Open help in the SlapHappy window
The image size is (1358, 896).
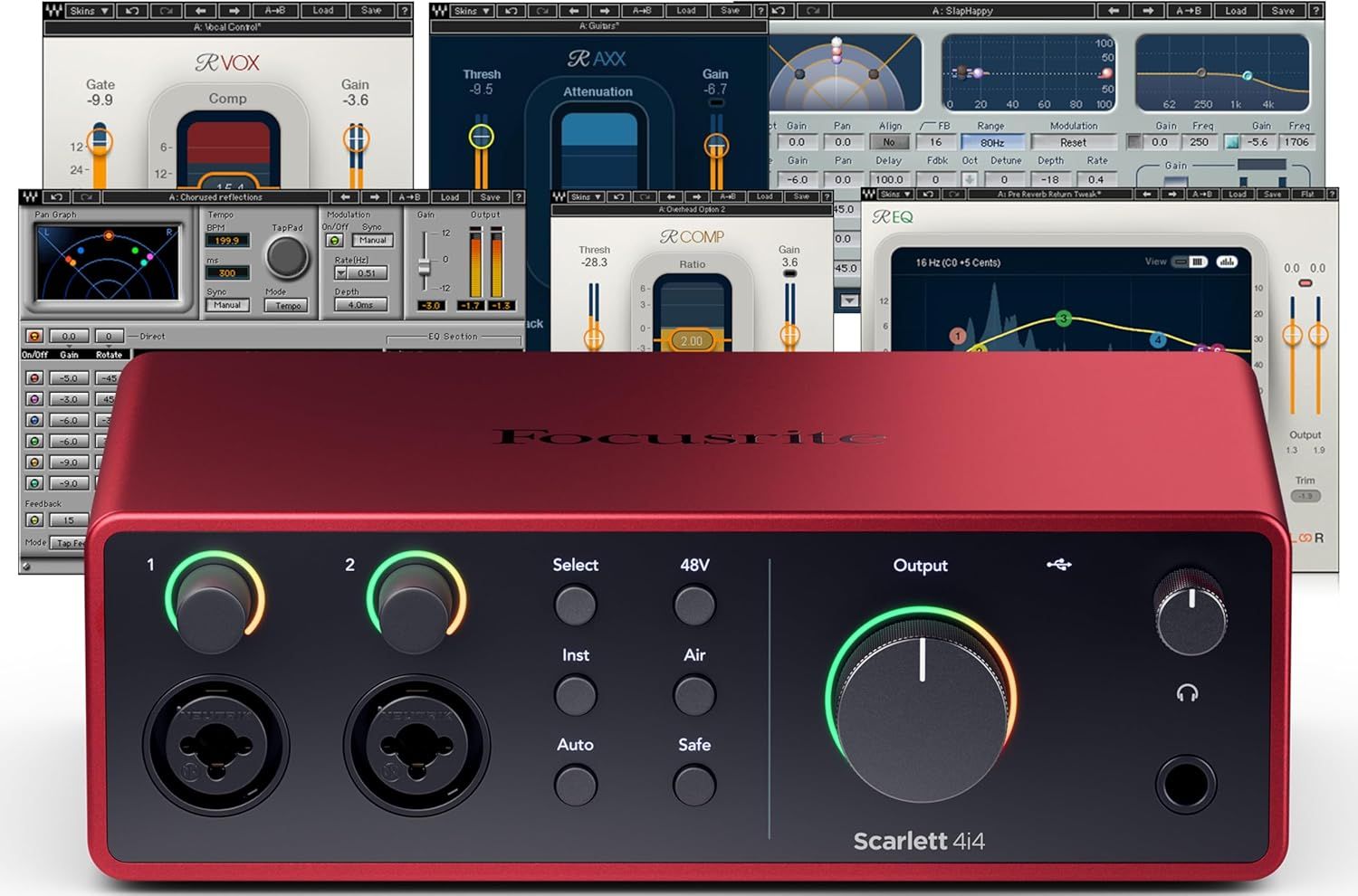[1317, 11]
